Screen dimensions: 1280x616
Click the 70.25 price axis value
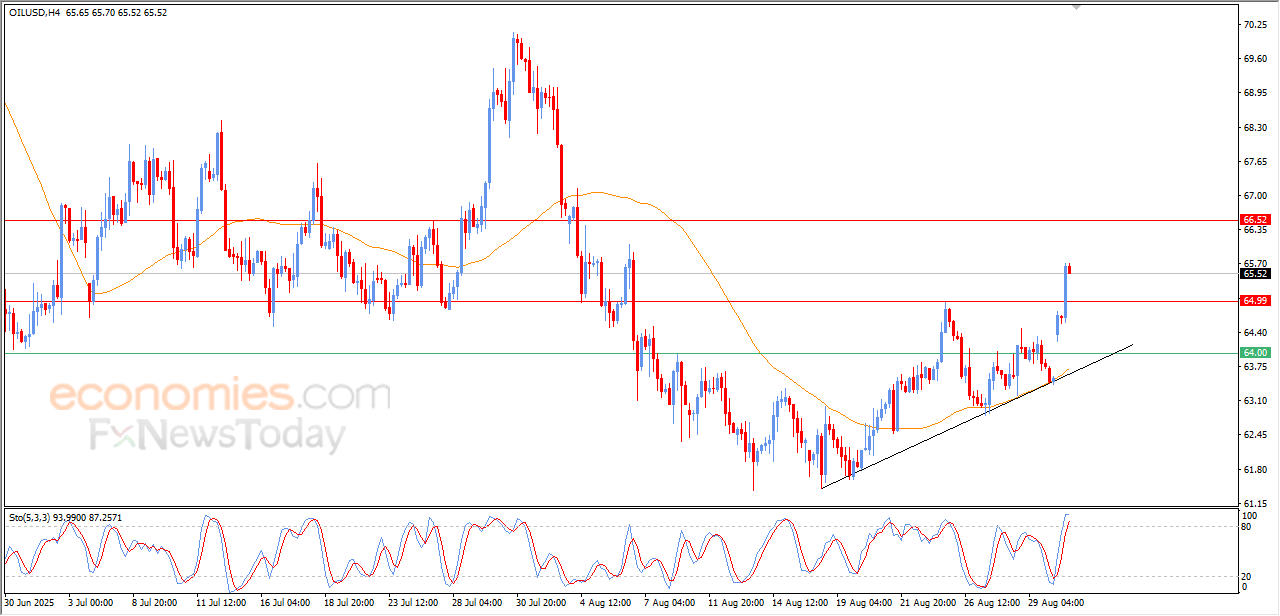[1255, 25]
